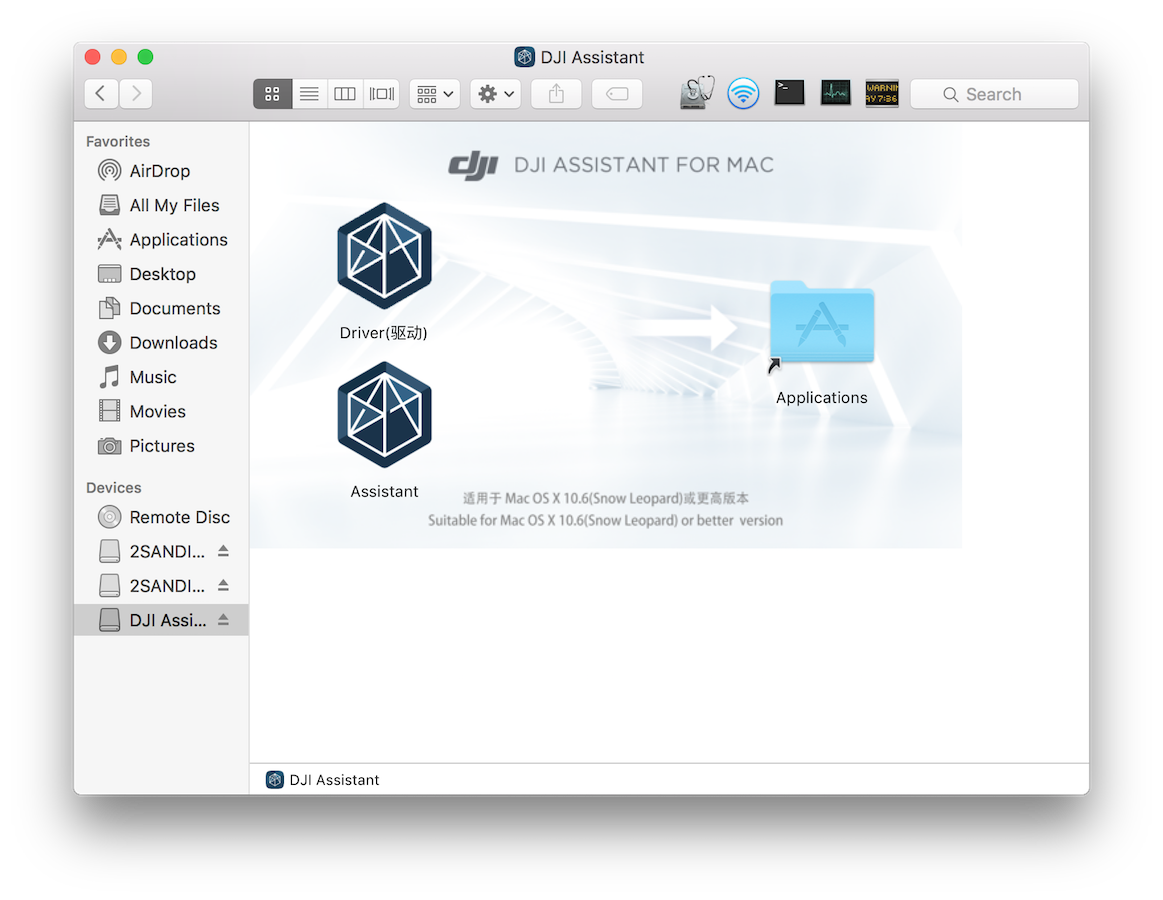Open the Console warning-log toolbar icon

(x=882, y=93)
